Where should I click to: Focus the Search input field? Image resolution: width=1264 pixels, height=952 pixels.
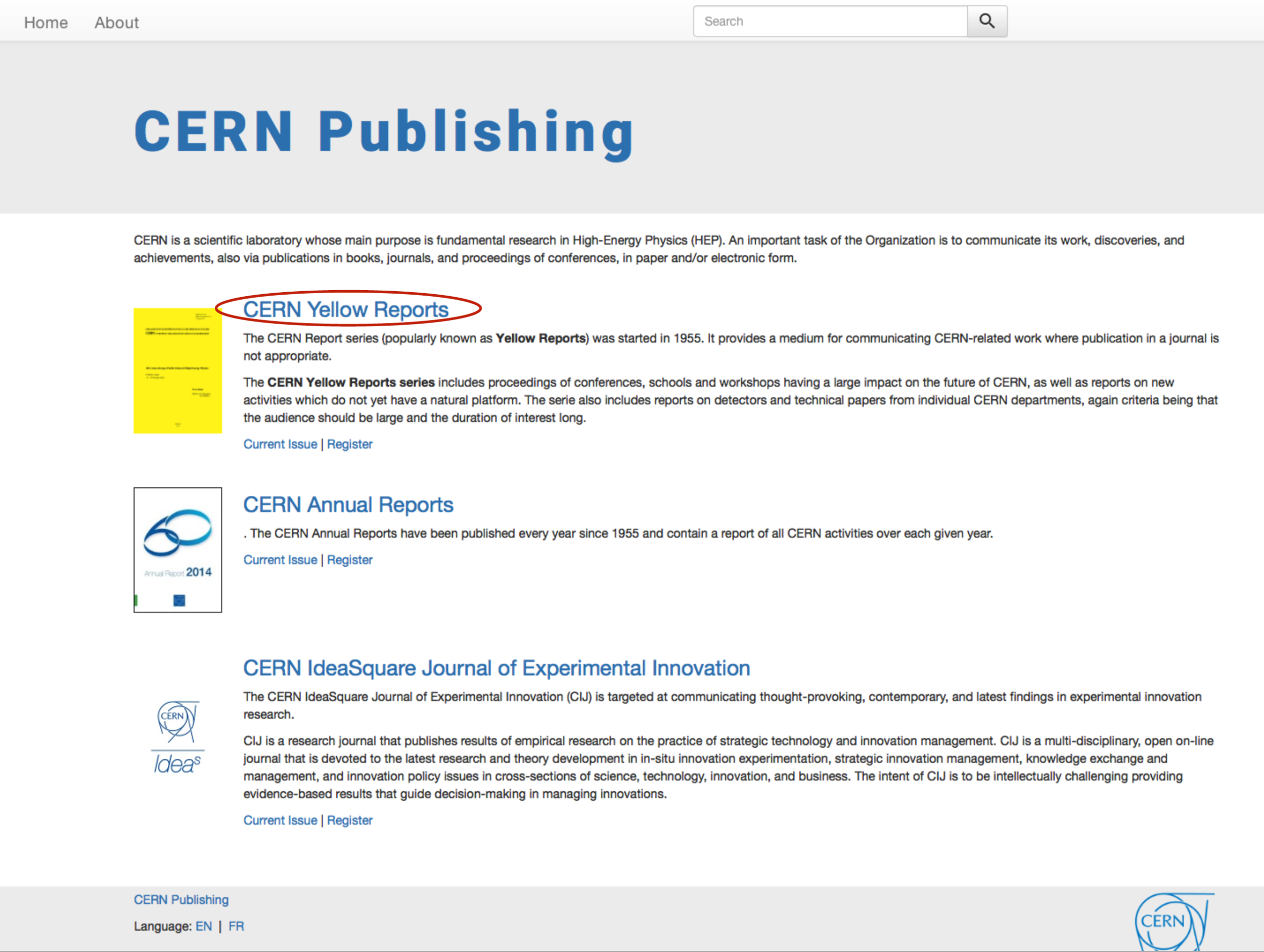click(830, 21)
